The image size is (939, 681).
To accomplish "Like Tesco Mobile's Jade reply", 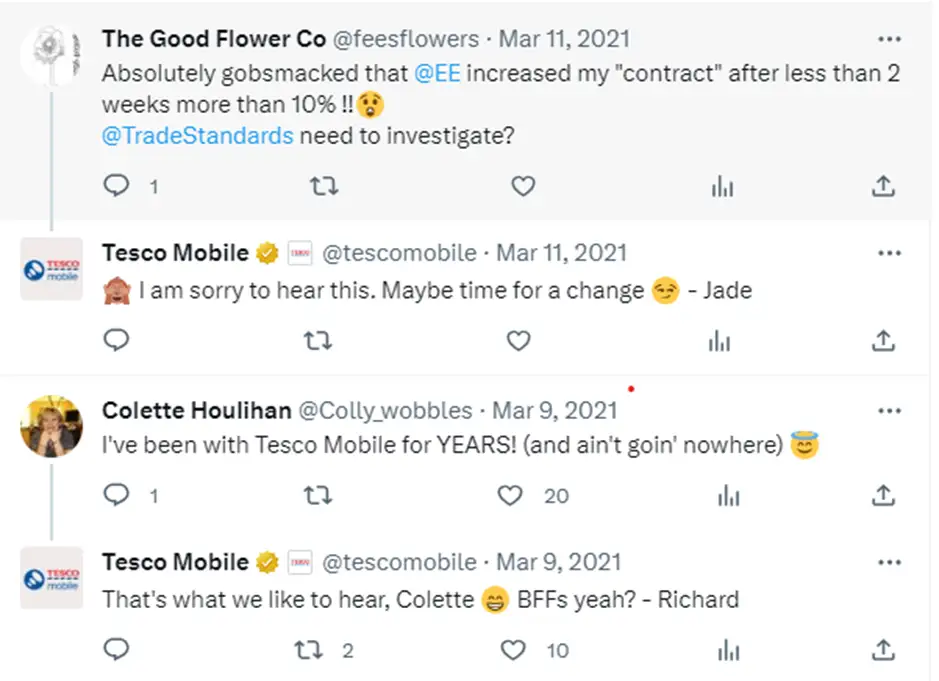I will pyautogui.click(x=518, y=341).
